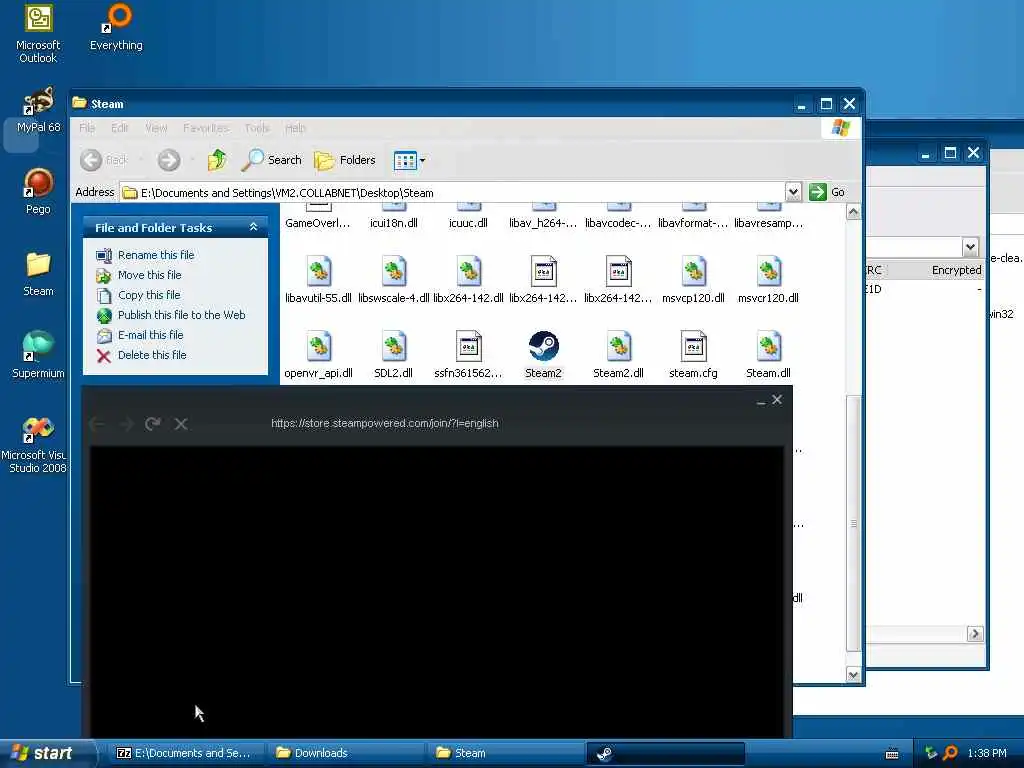
Task: Open the Edit menu
Action: point(120,128)
